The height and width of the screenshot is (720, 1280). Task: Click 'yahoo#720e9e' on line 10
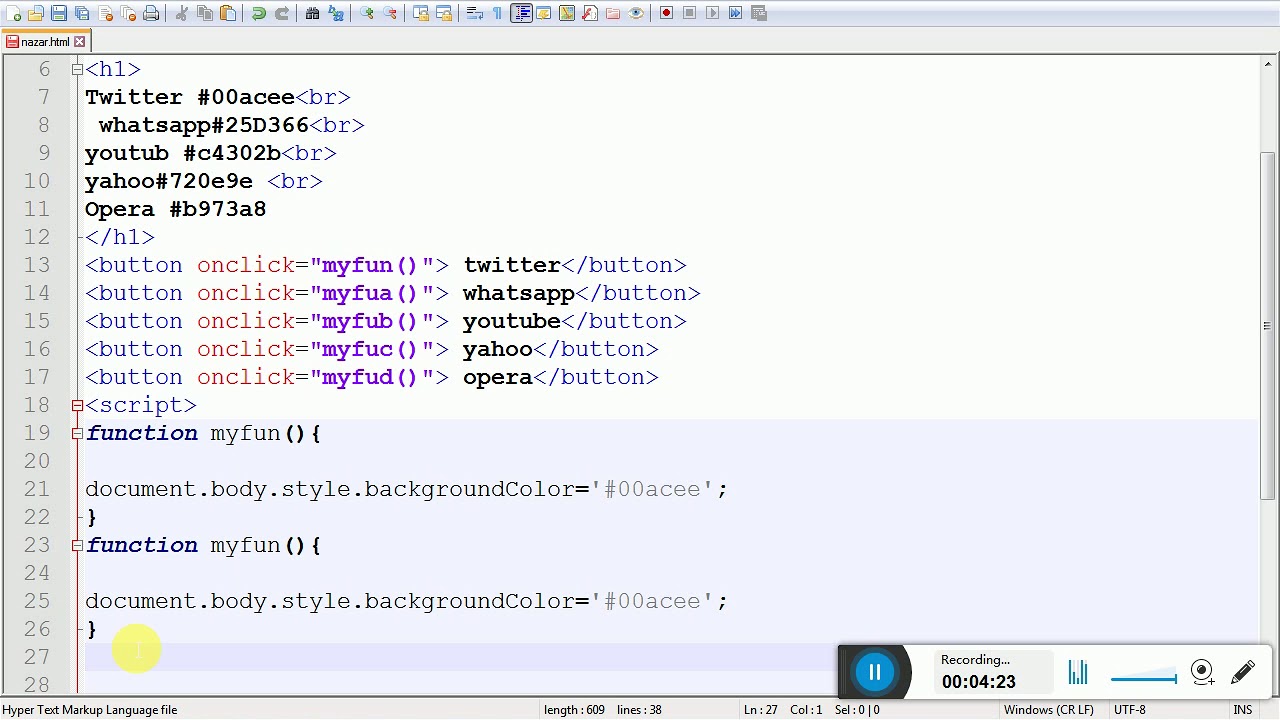[x=168, y=181]
